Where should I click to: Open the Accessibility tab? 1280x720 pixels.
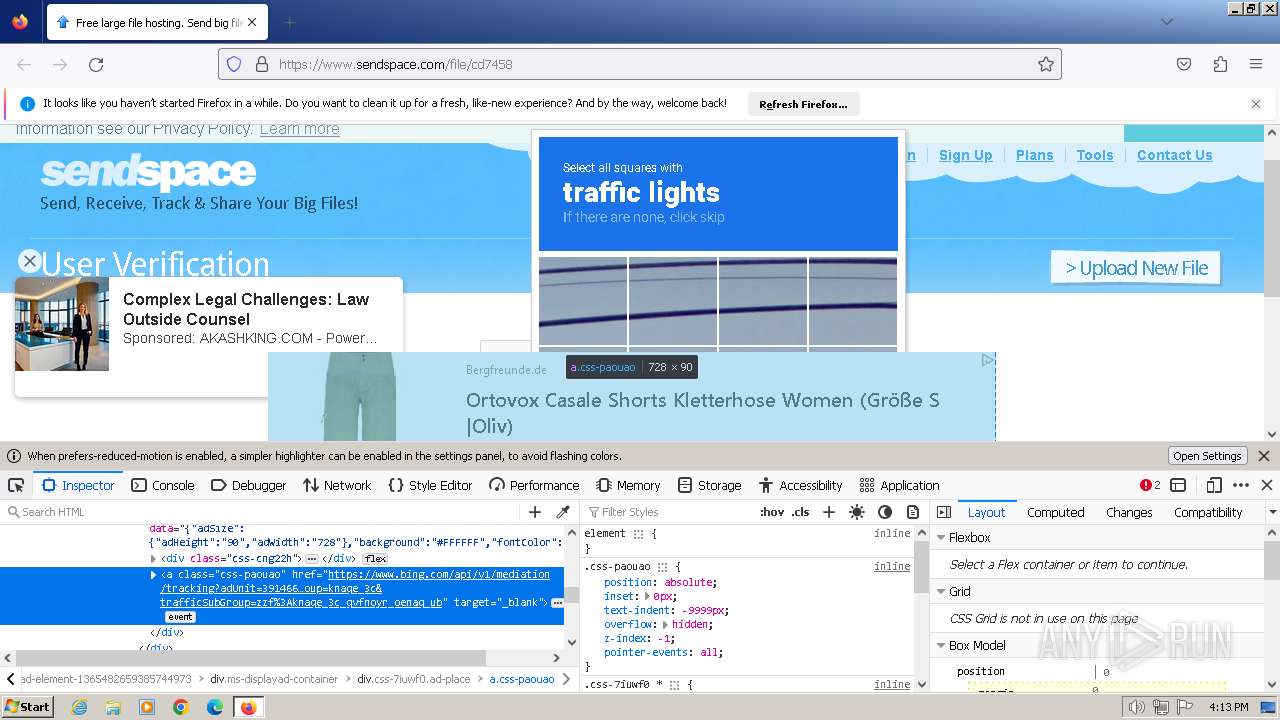click(x=801, y=485)
